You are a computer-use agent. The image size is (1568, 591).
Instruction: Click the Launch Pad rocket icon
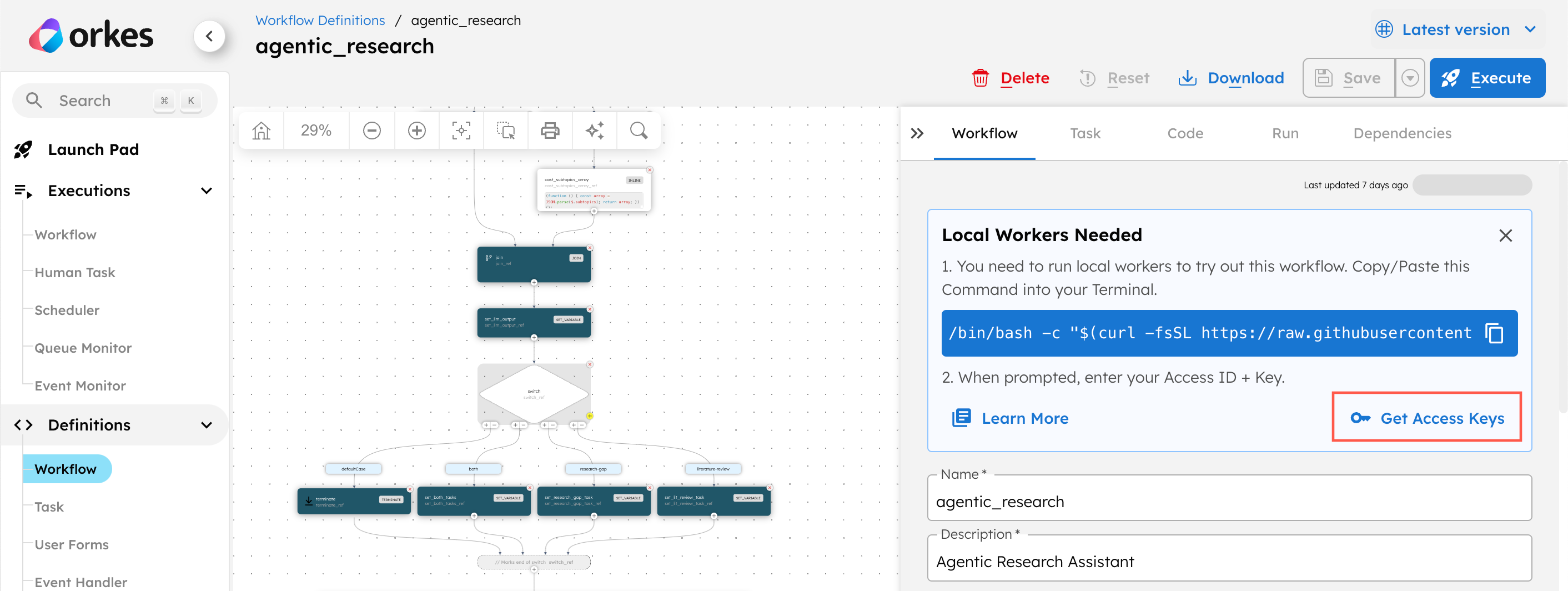23,150
